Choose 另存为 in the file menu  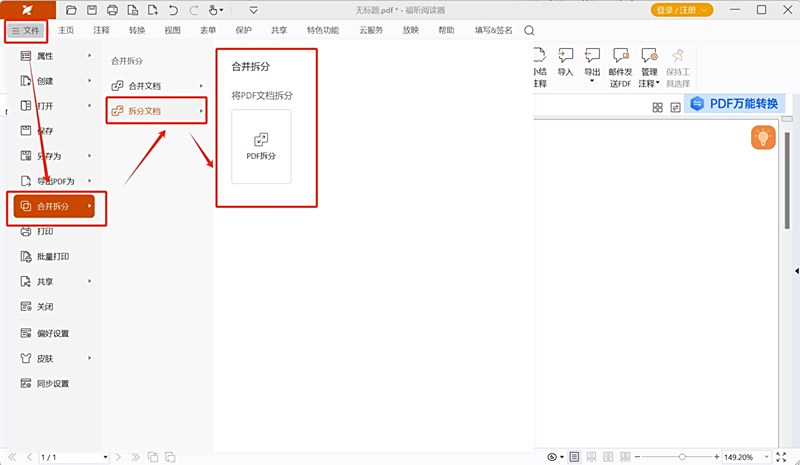tap(56, 156)
